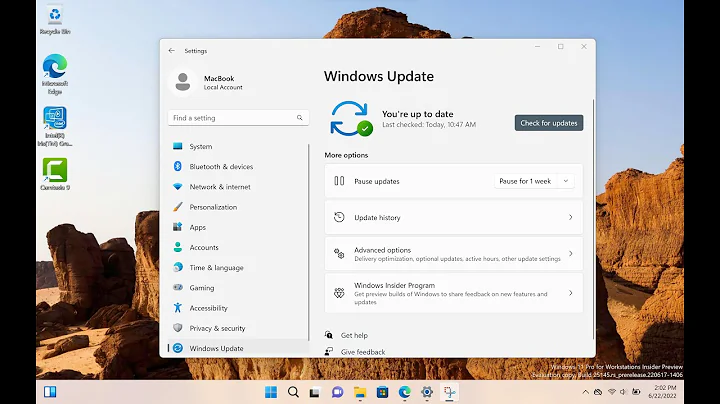Click the Windows Insider Program chevron
Viewport: 720px width, 404px height.
(570, 293)
